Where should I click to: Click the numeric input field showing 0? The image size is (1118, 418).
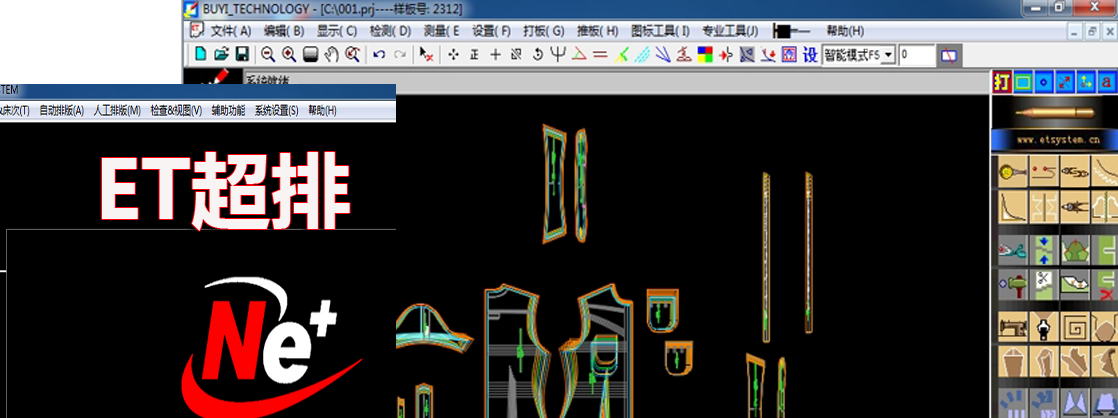pos(916,55)
